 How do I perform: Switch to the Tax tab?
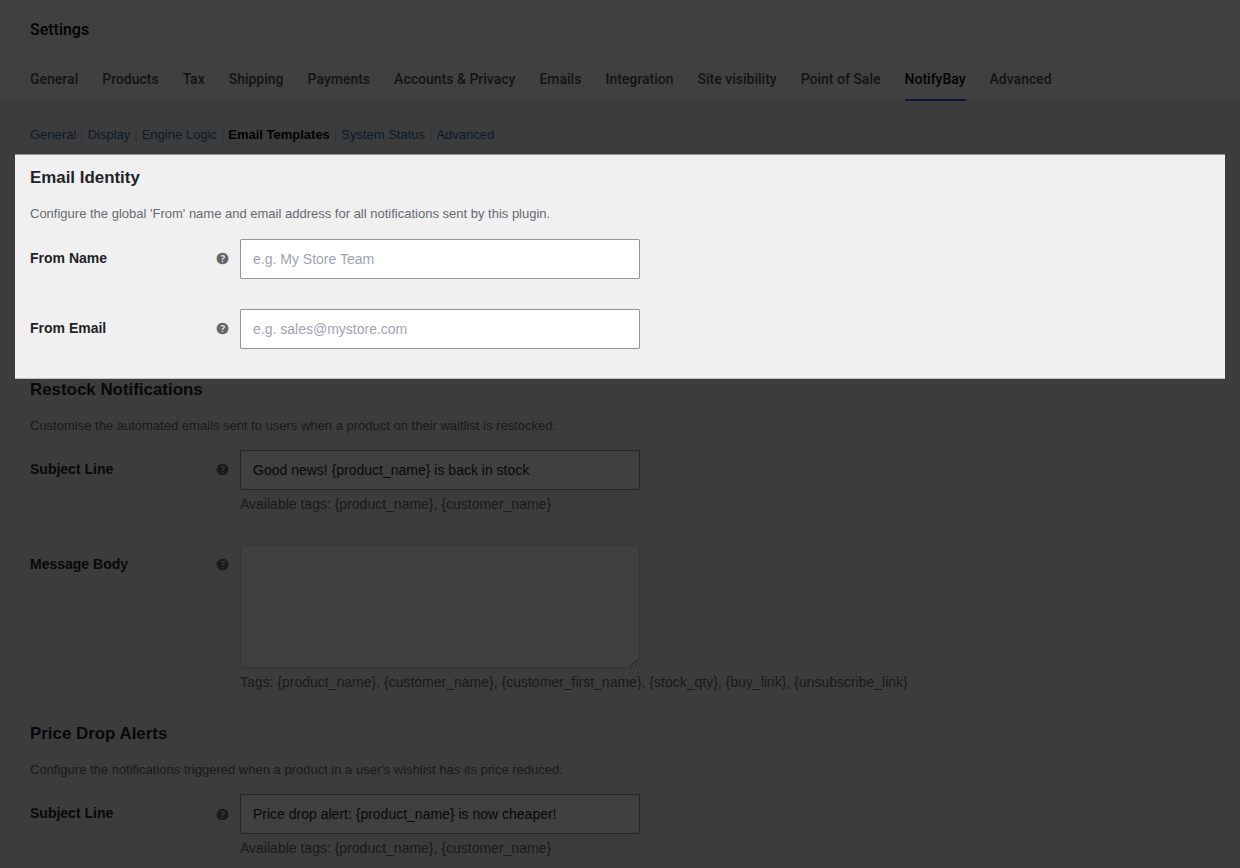pyautogui.click(x=194, y=79)
